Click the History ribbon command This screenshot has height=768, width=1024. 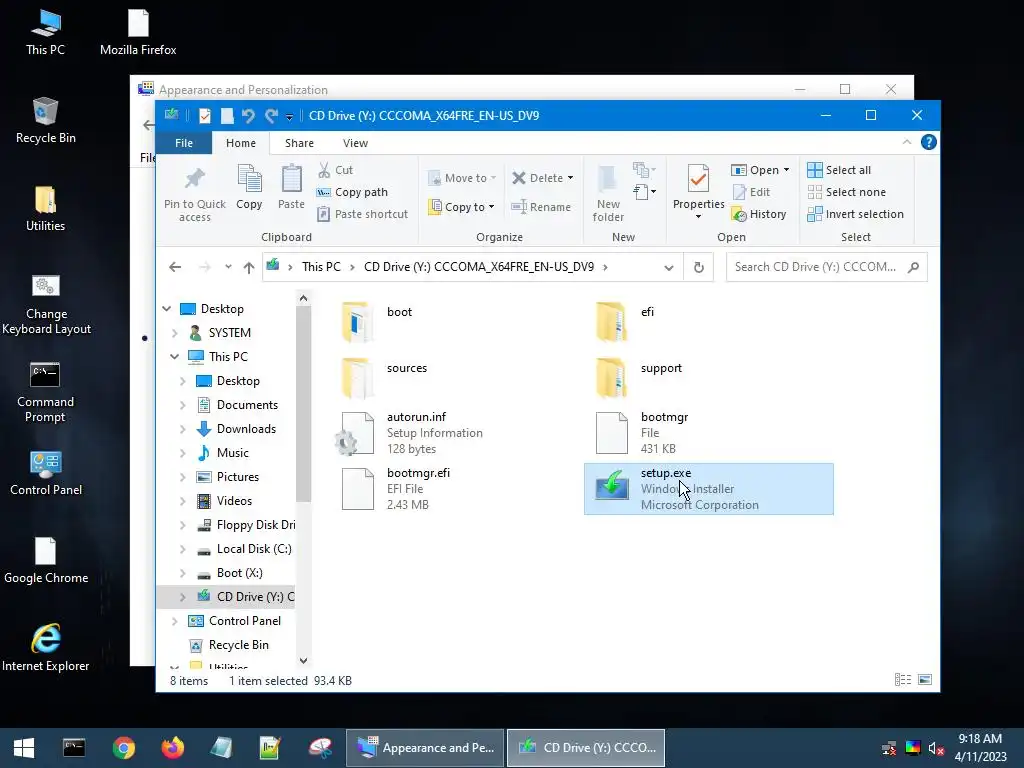pyautogui.click(x=759, y=214)
